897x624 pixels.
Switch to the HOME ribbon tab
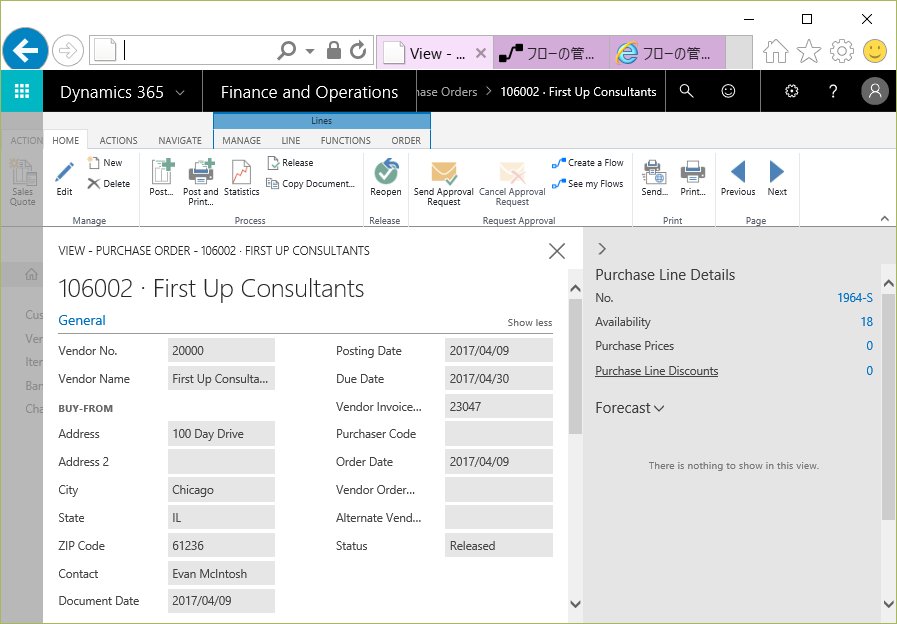pyautogui.click(x=66, y=141)
